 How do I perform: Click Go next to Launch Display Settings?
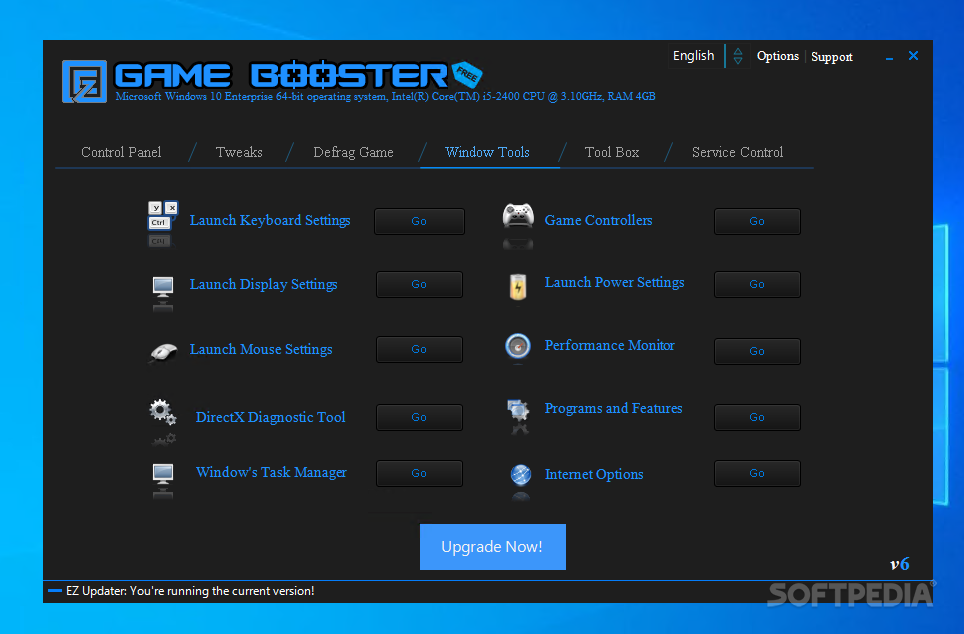(419, 285)
